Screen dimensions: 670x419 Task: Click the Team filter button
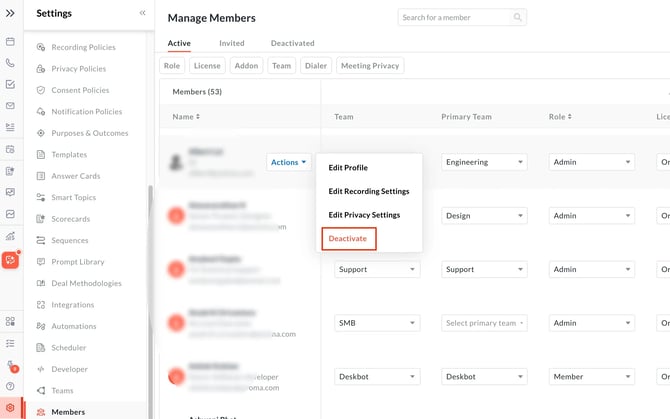pos(282,66)
